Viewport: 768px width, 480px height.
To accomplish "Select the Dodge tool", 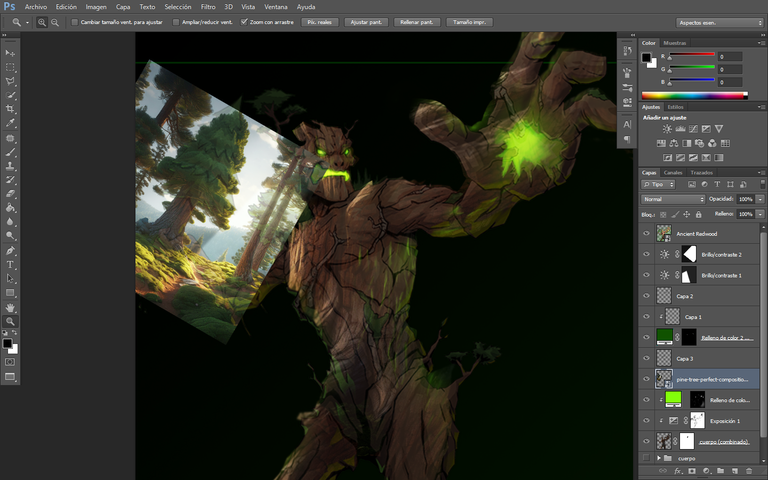I will (x=10, y=236).
